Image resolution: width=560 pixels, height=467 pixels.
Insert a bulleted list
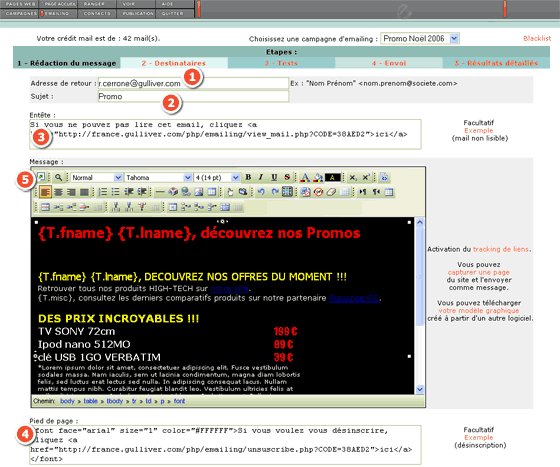click(115, 192)
